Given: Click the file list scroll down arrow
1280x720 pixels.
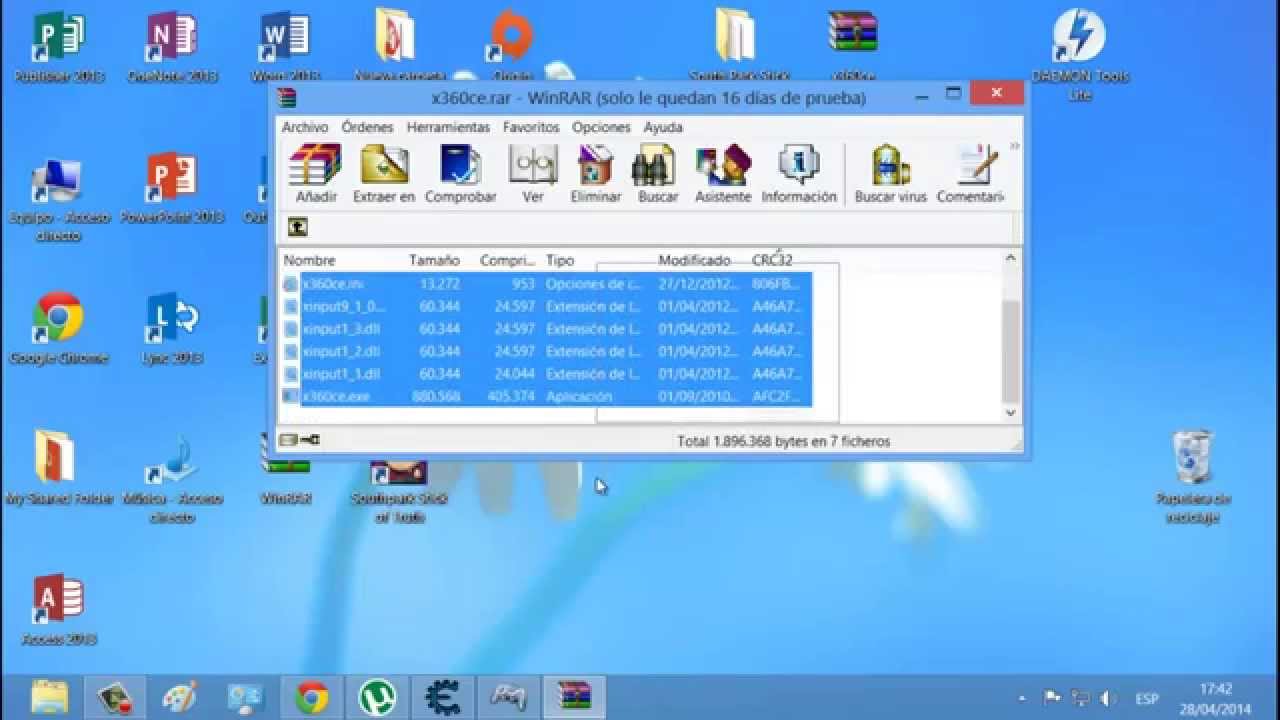Looking at the screenshot, I should pyautogui.click(x=1010, y=412).
